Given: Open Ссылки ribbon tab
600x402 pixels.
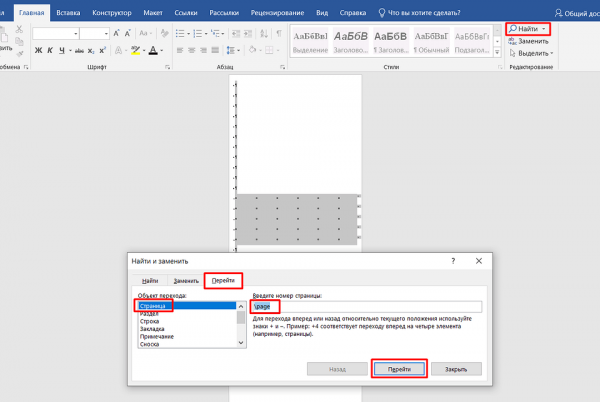Looking at the screenshot, I should coord(186,13).
